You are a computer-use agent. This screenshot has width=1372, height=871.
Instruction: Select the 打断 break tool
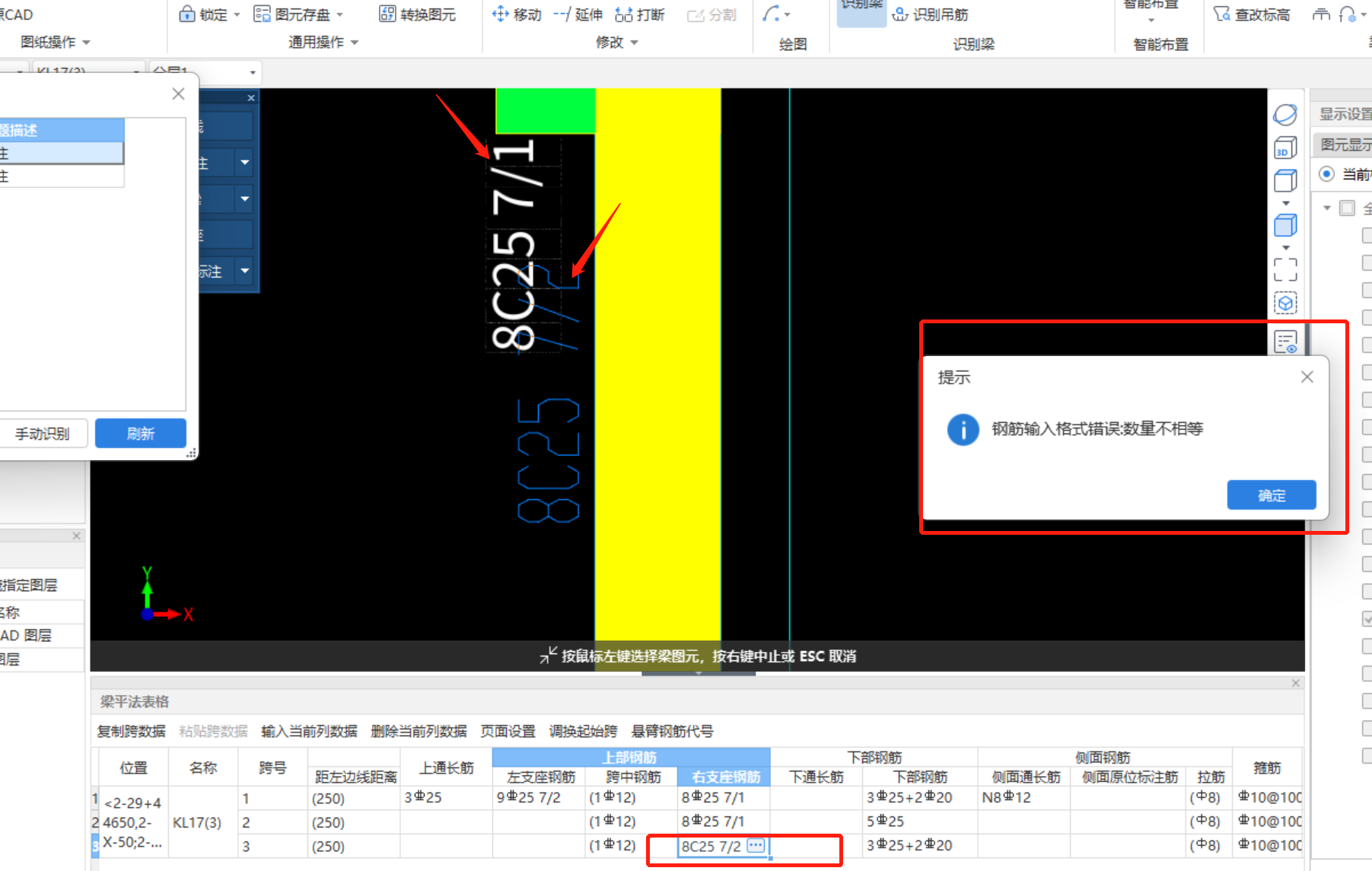640,14
